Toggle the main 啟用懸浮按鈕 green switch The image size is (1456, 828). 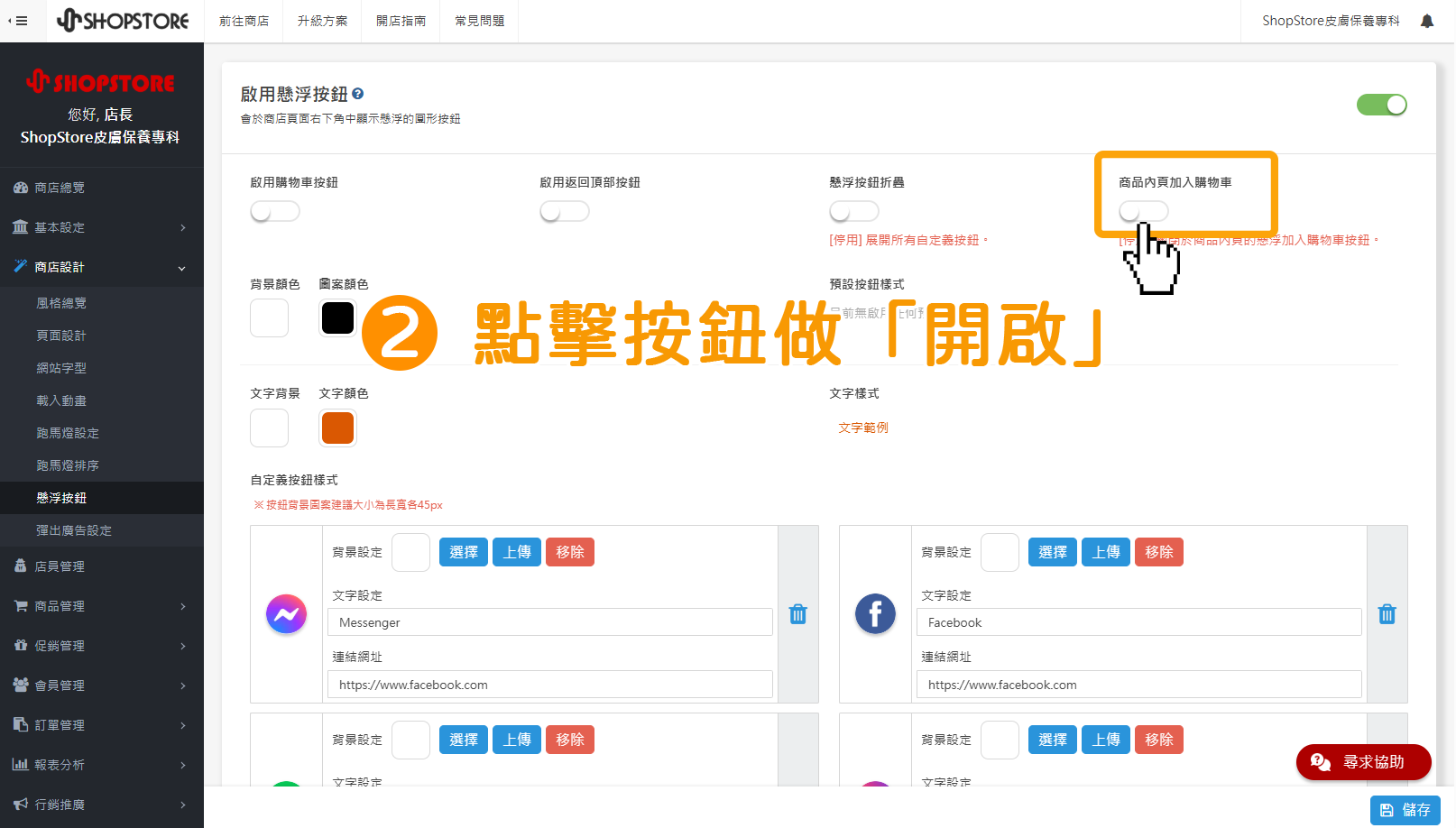1381,105
